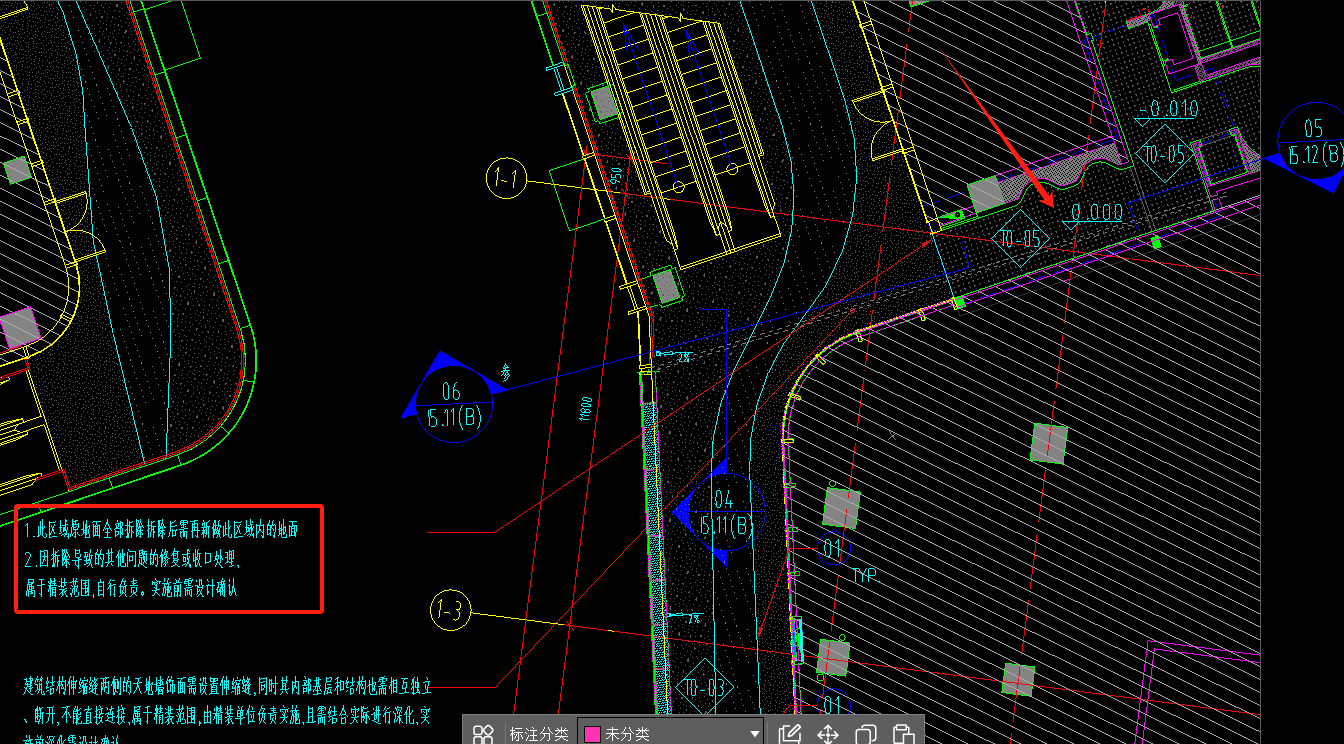Select the yellow 1-1 section bubble
The height and width of the screenshot is (744, 1344).
(506, 179)
